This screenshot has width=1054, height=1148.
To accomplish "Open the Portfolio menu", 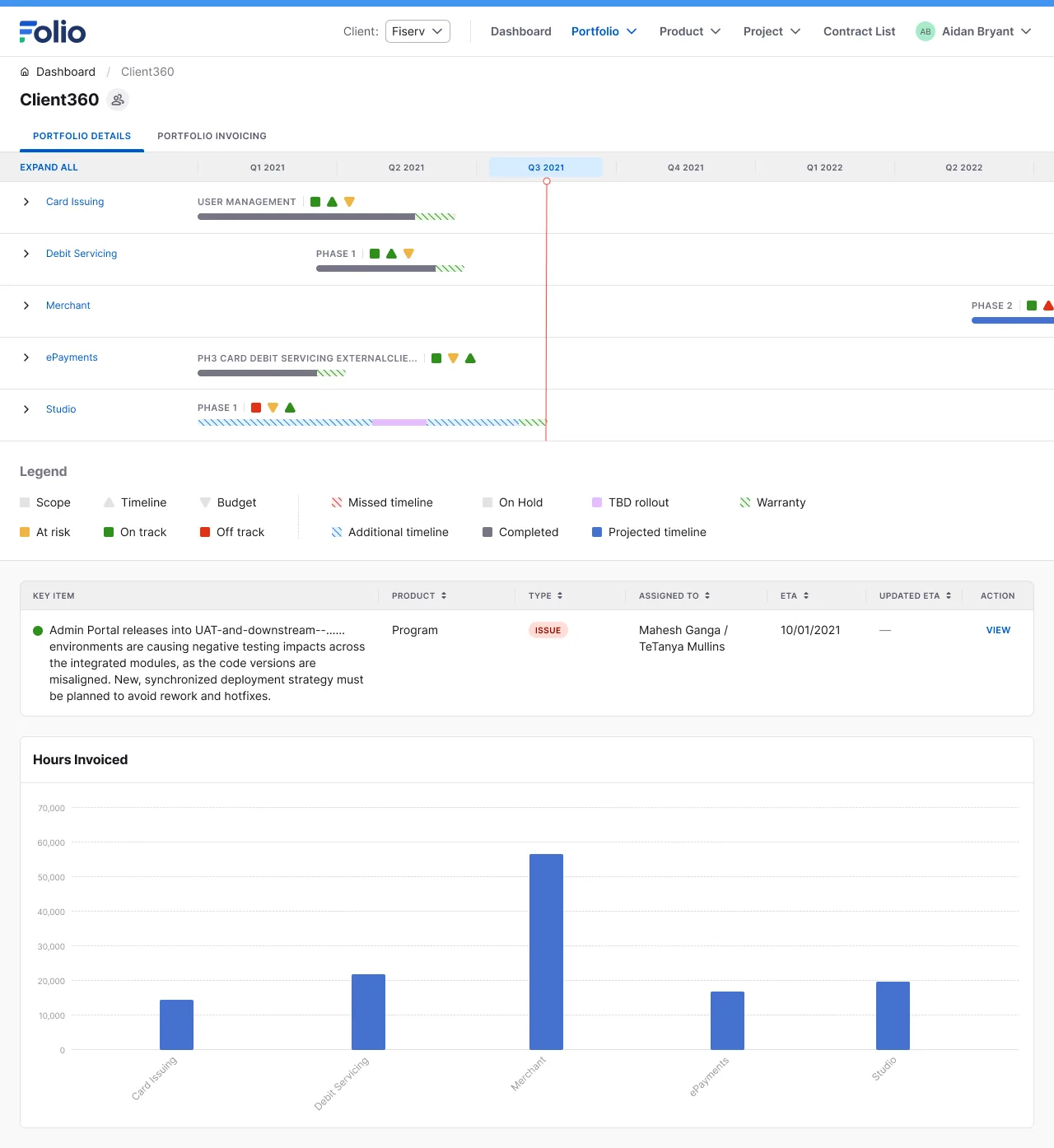I will pyautogui.click(x=604, y=31).
